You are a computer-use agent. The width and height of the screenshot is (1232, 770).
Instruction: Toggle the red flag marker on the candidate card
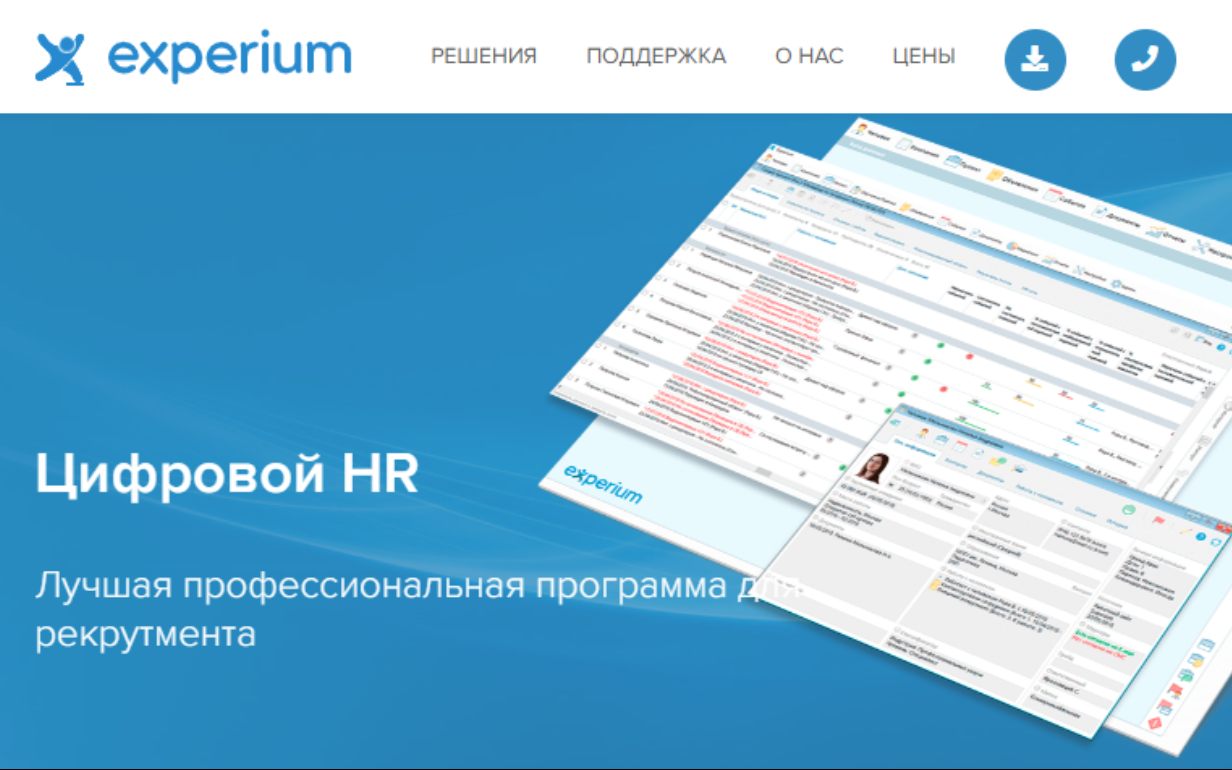[x=1158, y=521]
